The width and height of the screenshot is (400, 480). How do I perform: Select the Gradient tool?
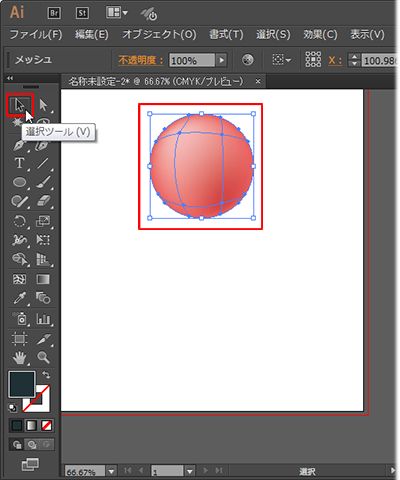[x=43, y=279]
